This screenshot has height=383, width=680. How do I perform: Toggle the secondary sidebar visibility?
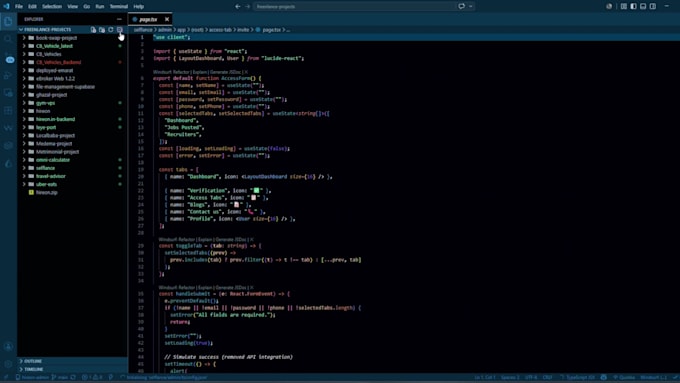pyautogui.click(x=653, y=7)
